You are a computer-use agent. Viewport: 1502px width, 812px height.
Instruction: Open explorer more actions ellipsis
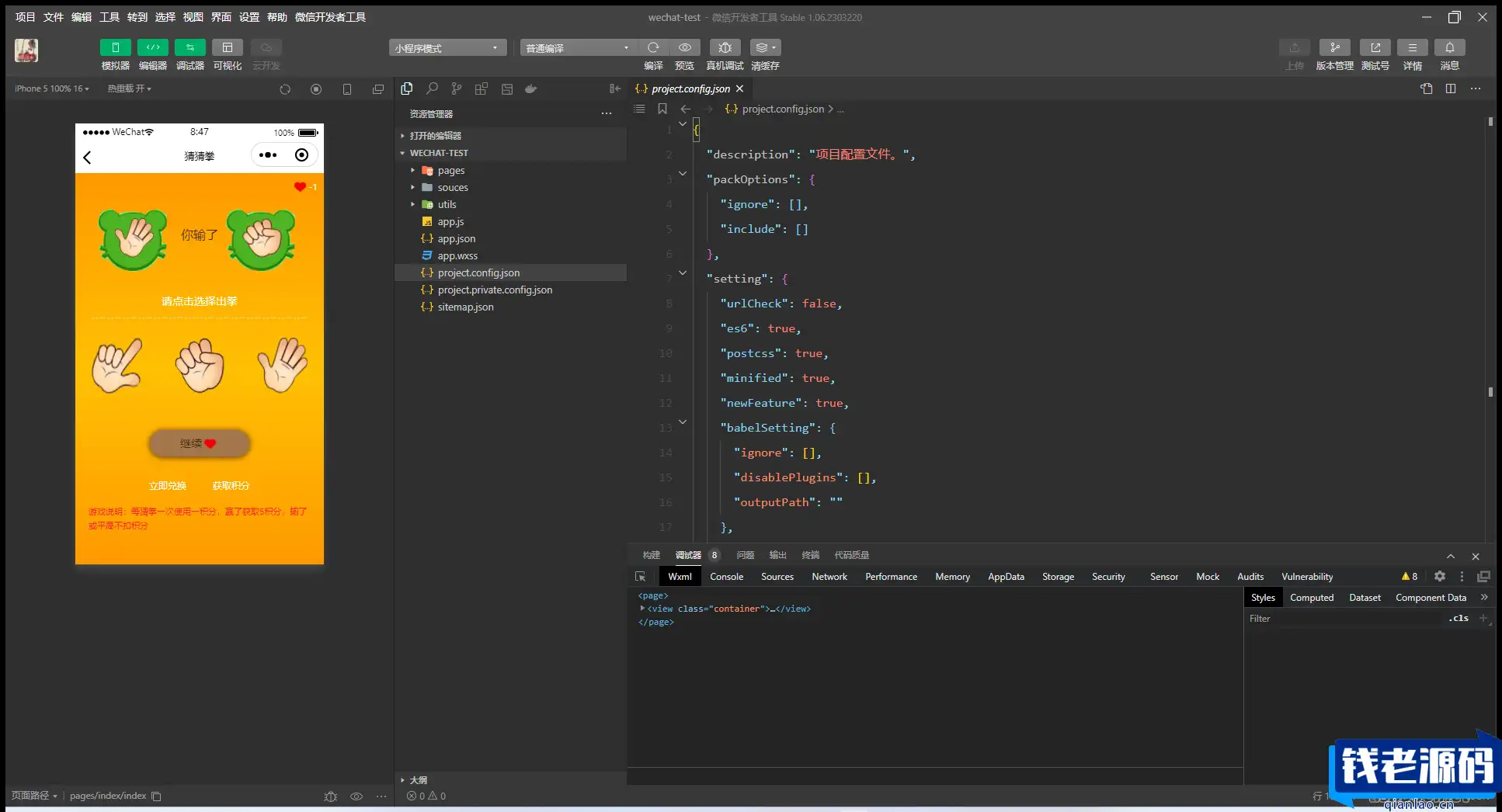[607, 113]
